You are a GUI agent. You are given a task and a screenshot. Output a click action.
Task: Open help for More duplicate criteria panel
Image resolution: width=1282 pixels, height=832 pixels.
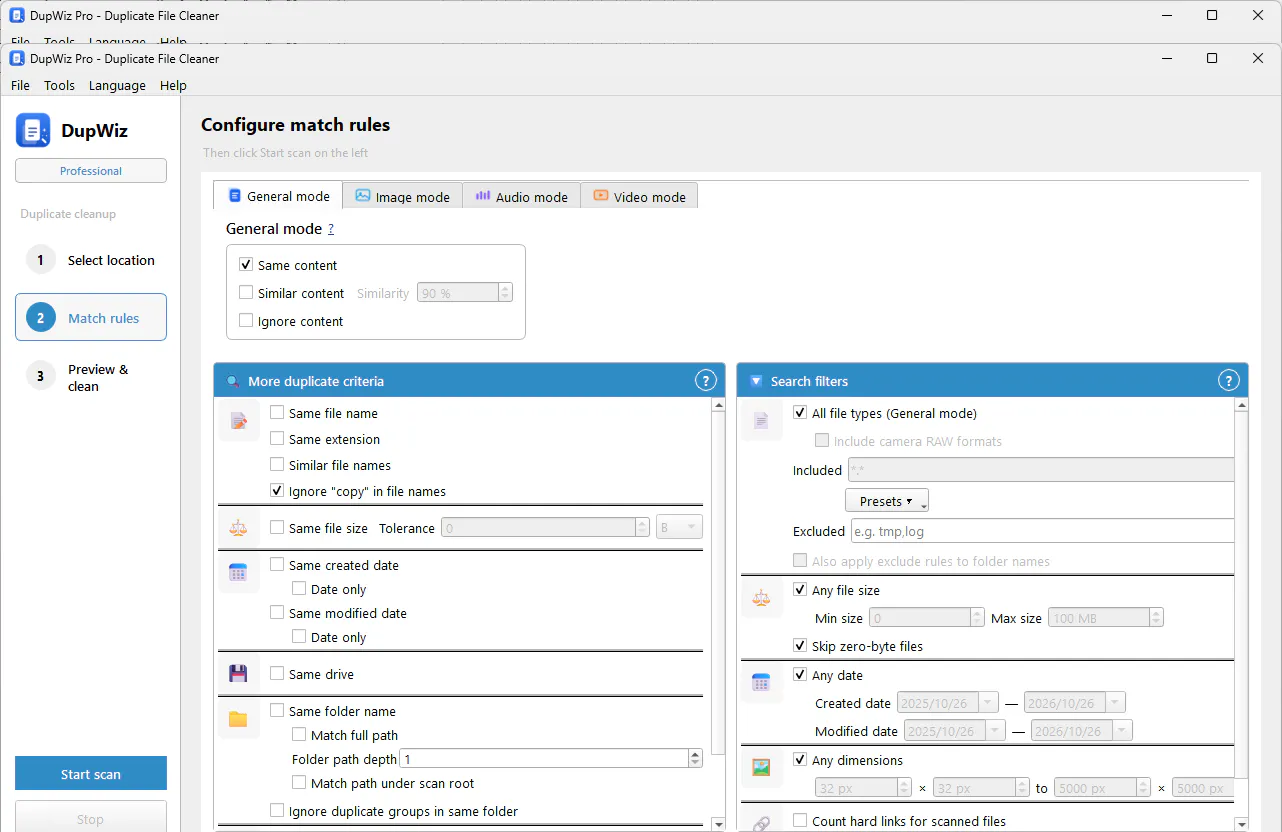coord(706,381)
